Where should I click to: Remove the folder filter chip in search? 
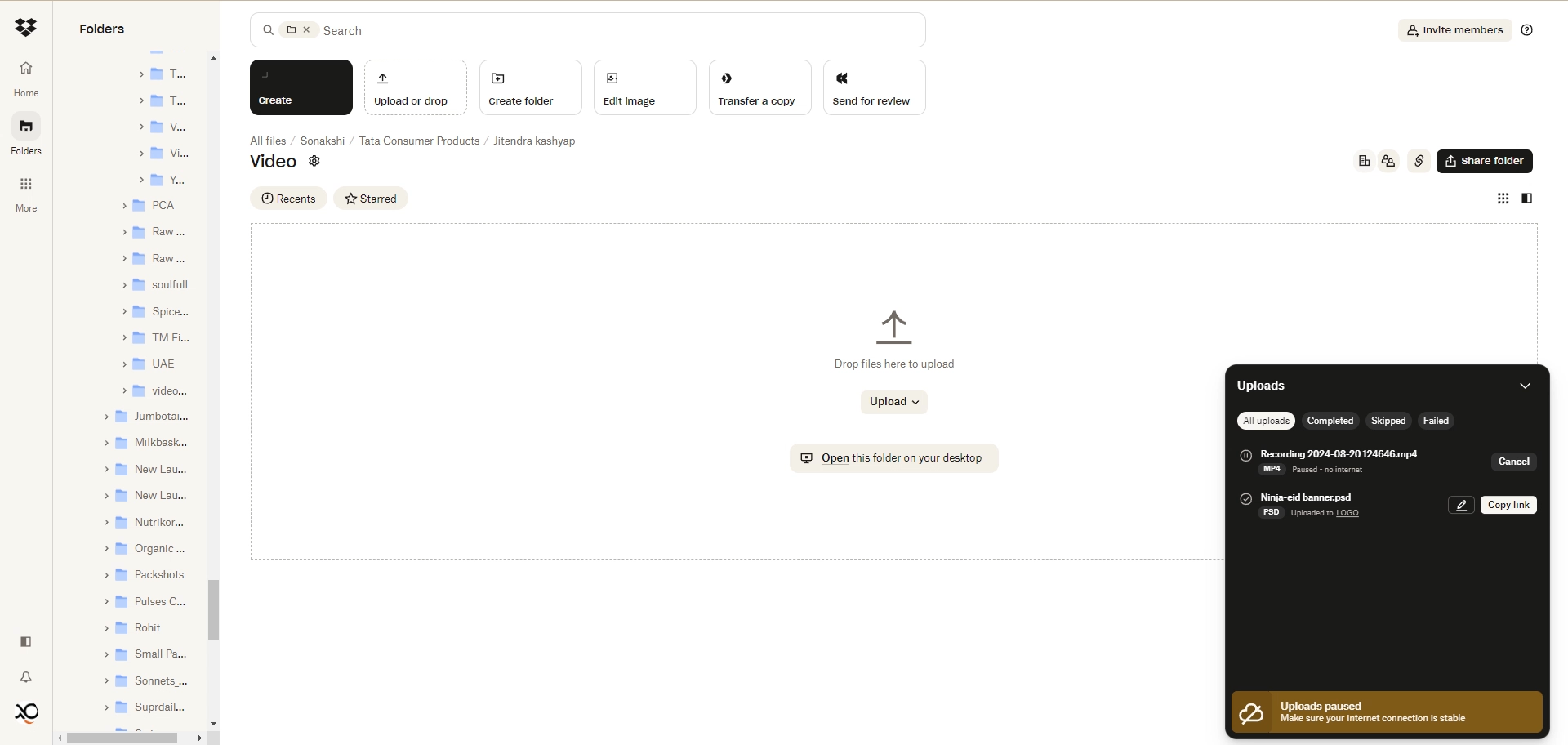coord(306,29)
